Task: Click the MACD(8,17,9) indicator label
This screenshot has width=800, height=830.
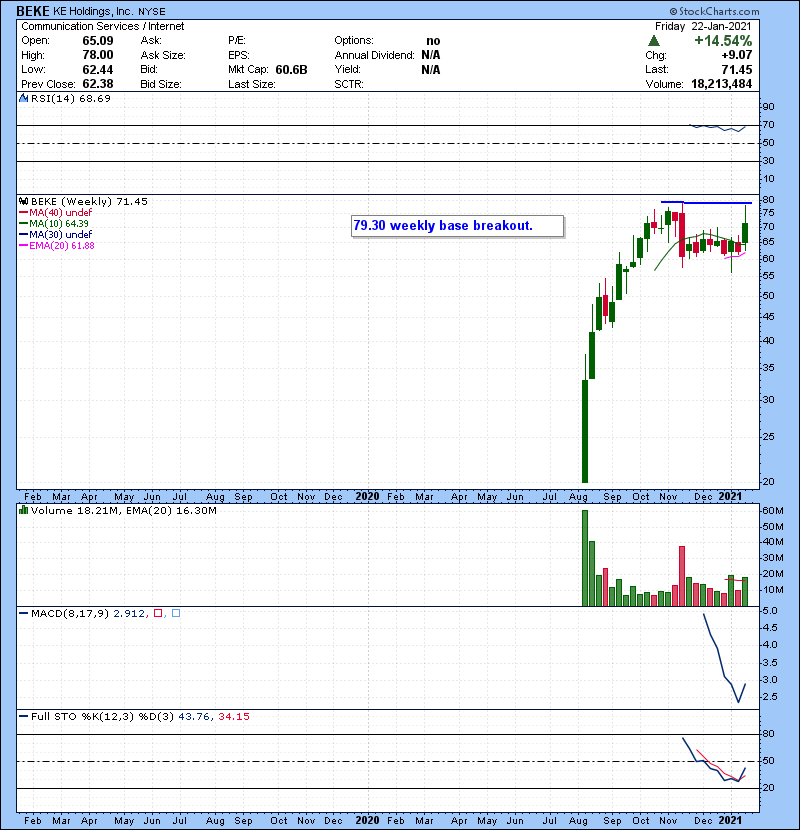Action: pyautogui.click(x=70, y=614)
